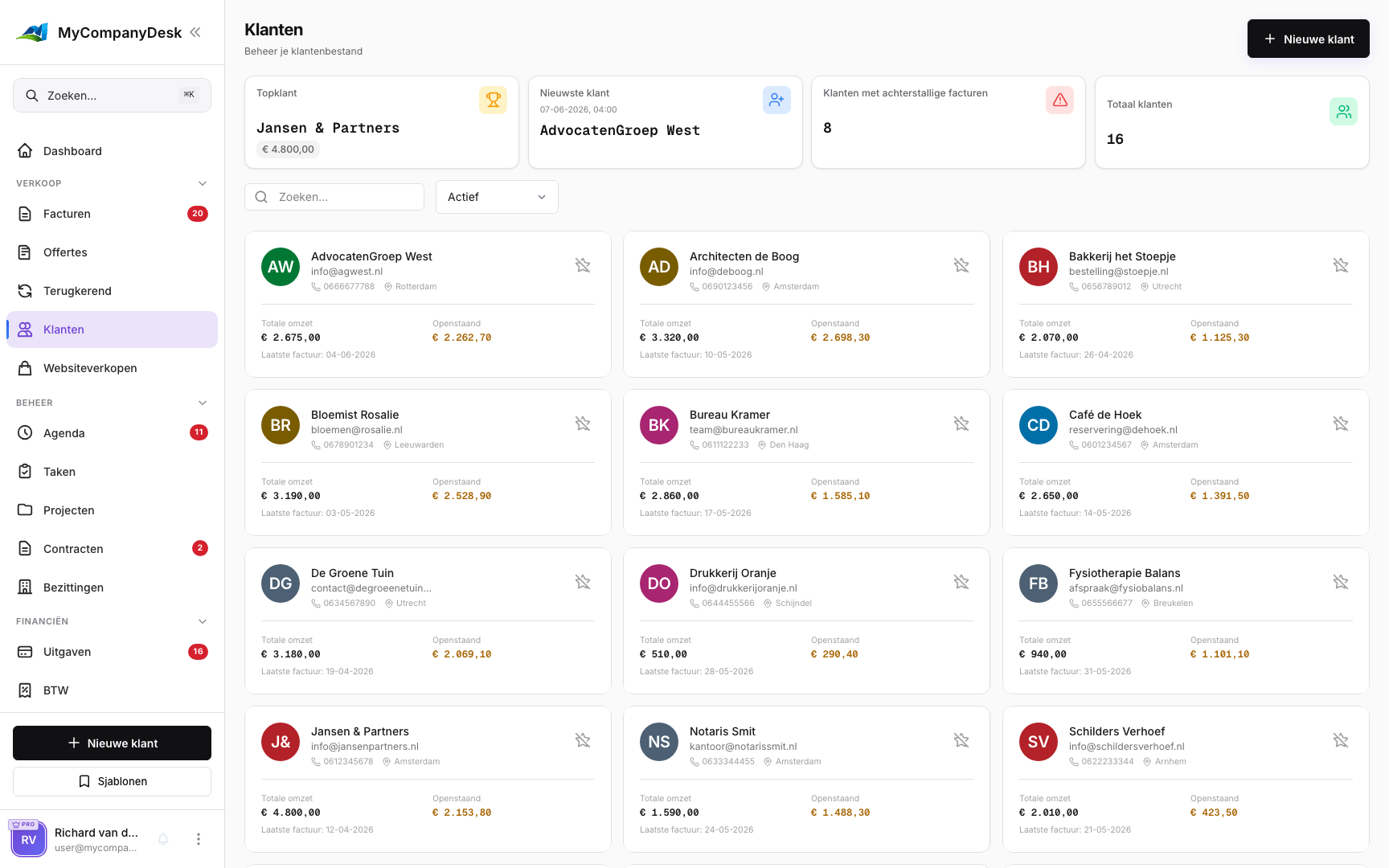Image resolution: width=1389 pixels, height=868 pixels.
Task: Open Agenda in the sidebar
Action: tap(112, 433)
